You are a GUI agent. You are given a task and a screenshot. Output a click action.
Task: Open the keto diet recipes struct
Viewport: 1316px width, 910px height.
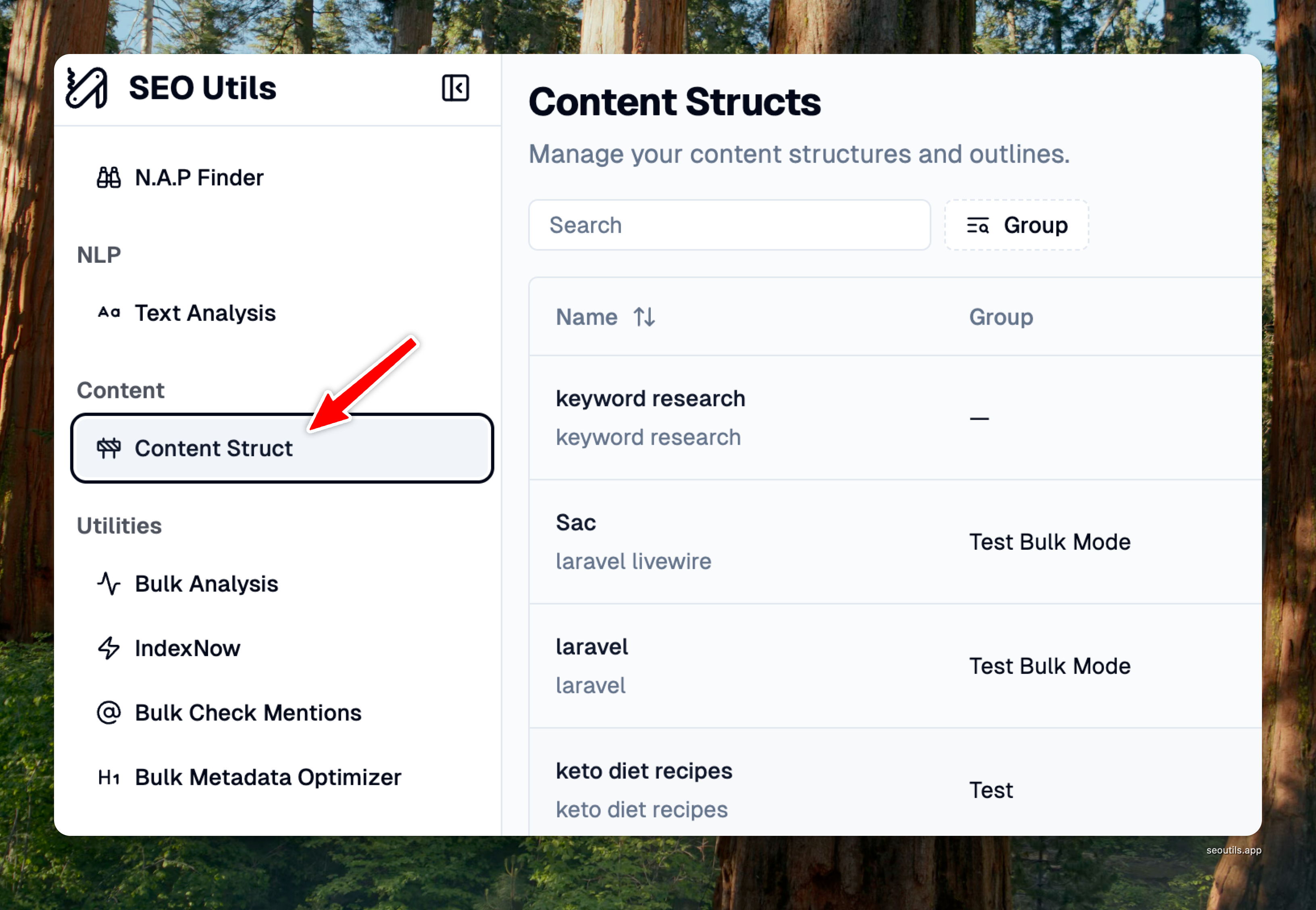(x=644, y=771)
